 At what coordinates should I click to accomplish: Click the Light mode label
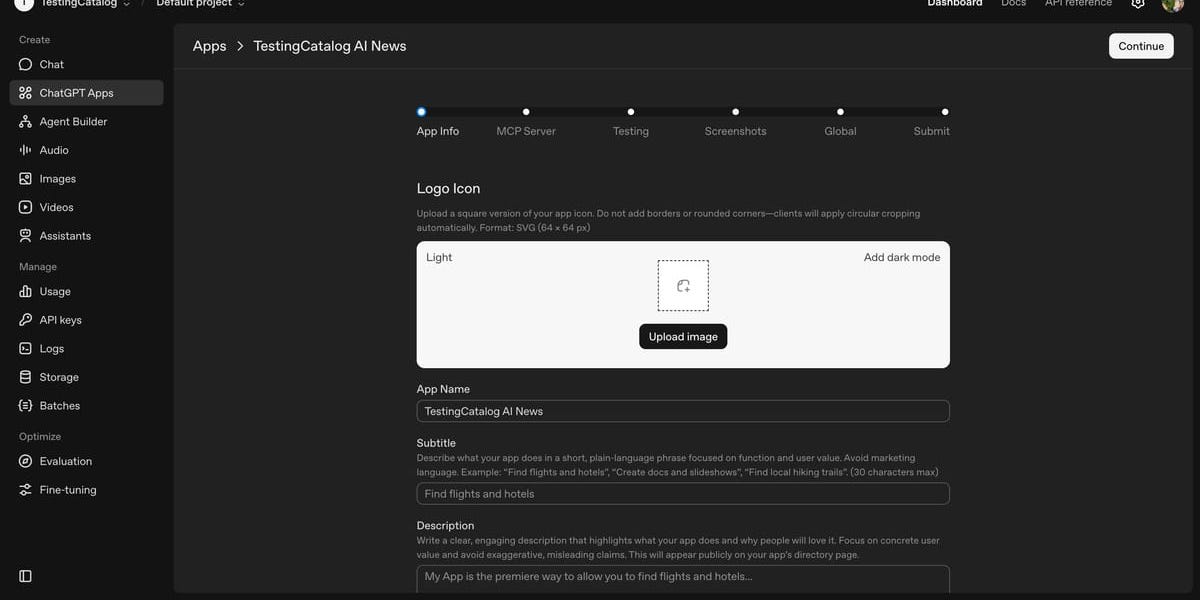click(439, 257)
